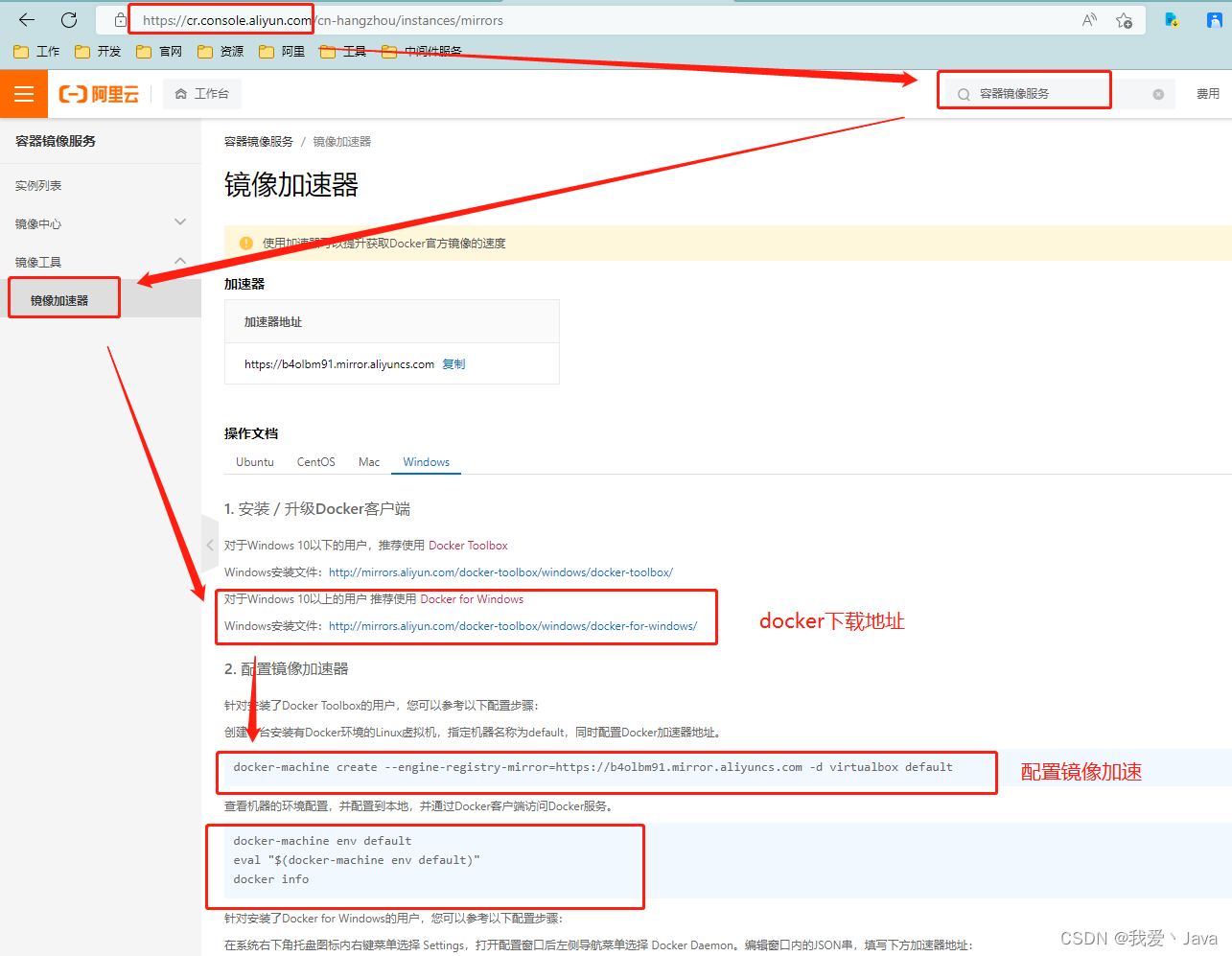Open the 工作台 home button
The width and height of the screenshot is (1232, 956).
(x=202, y=94)
